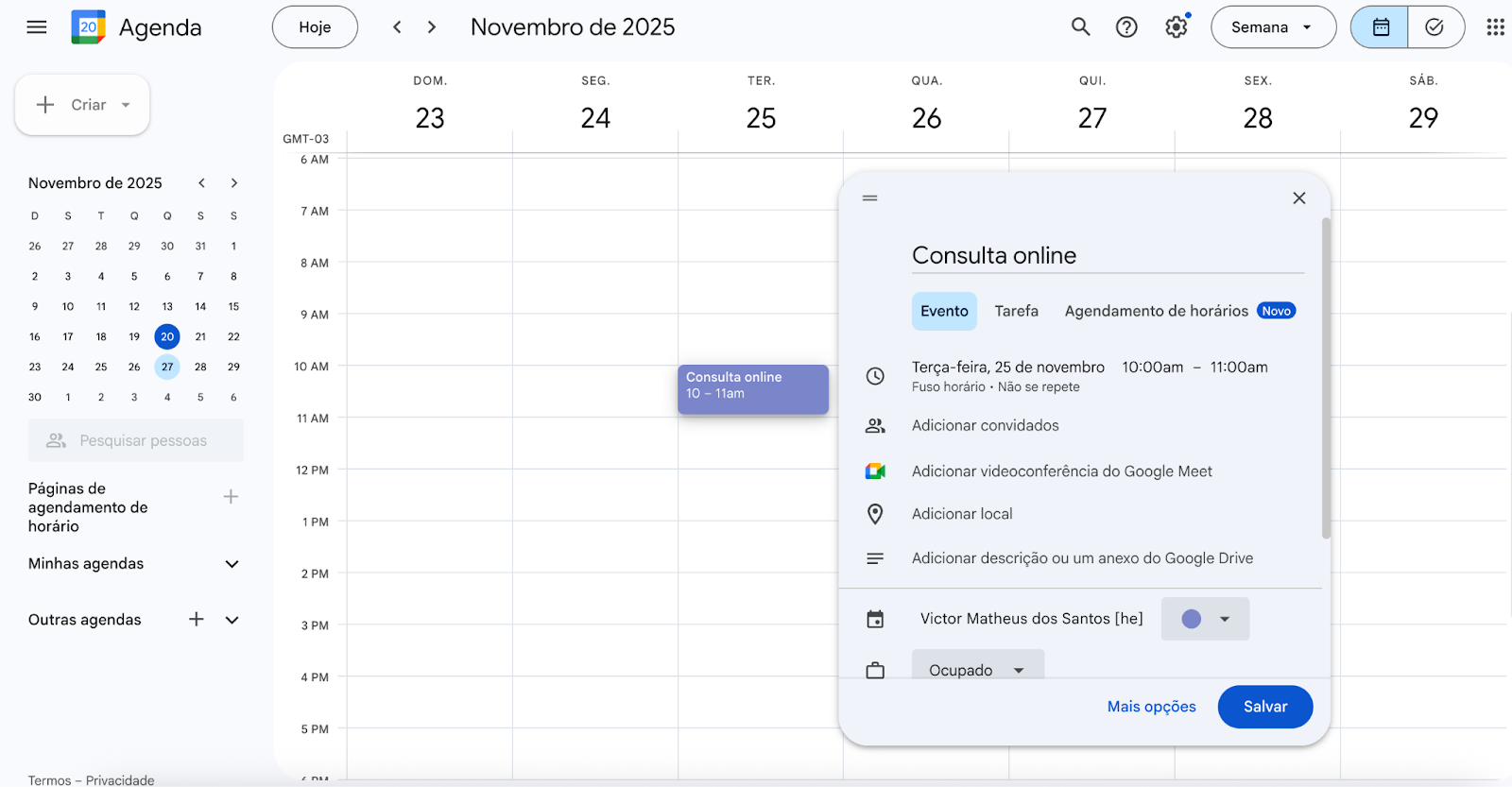Click the Pesquisar pessoas field
The image size is (1512, 787).
136,441
